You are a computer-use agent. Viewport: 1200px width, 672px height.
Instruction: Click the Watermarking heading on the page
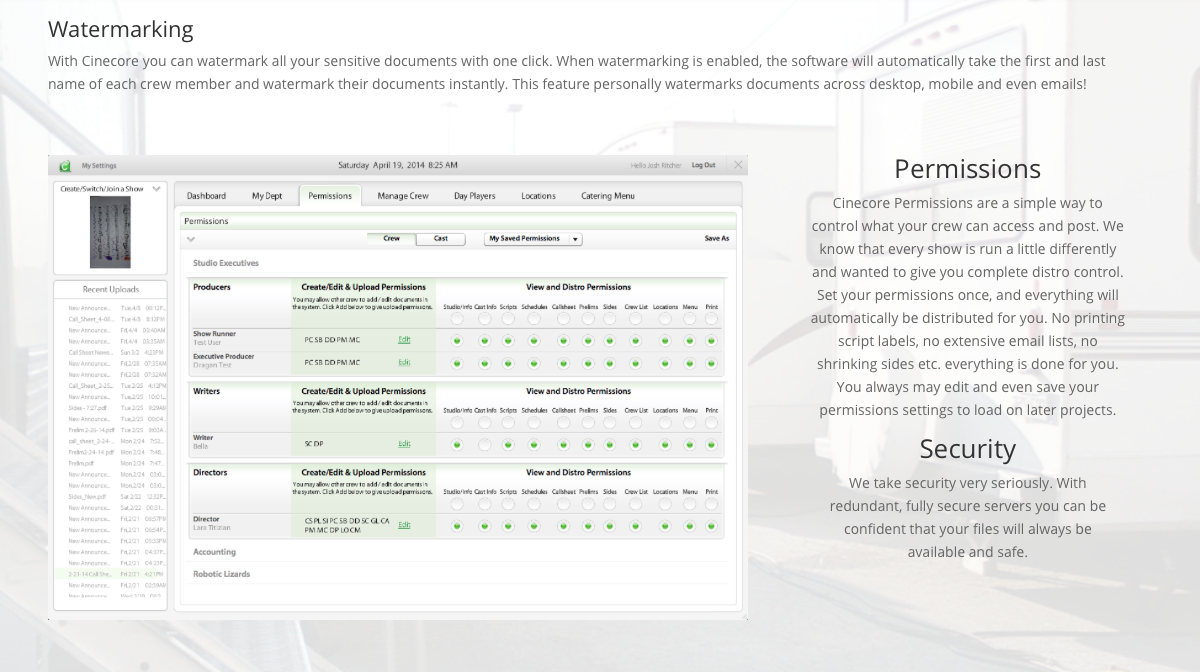[121, 29]
